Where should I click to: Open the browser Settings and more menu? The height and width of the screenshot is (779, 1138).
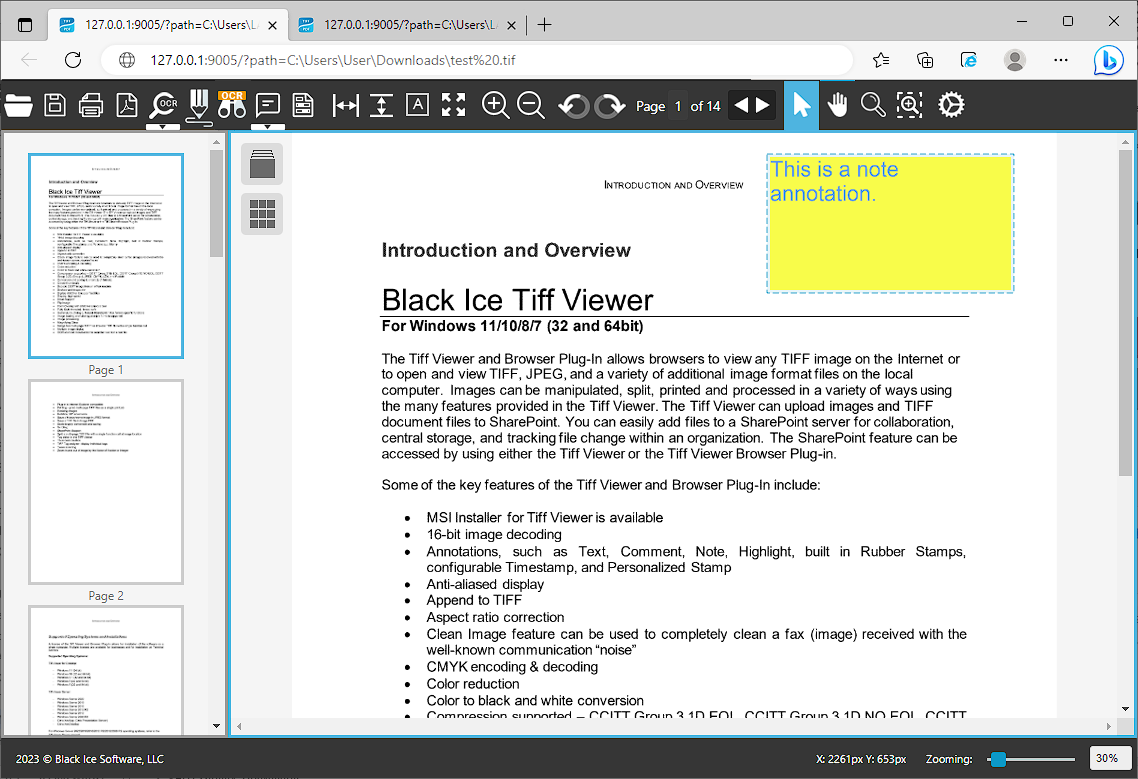click(1060, 60)
